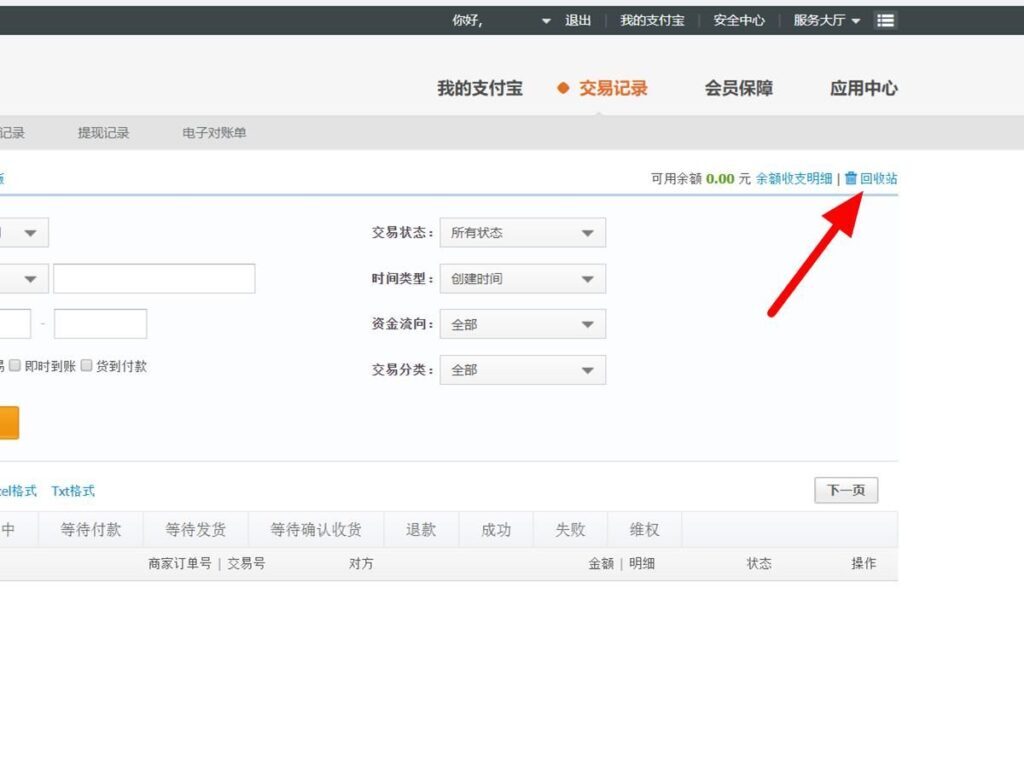Filter by 成功 status tab
This screenshot has width=1024, height=768.
click(x=496, y=529)
